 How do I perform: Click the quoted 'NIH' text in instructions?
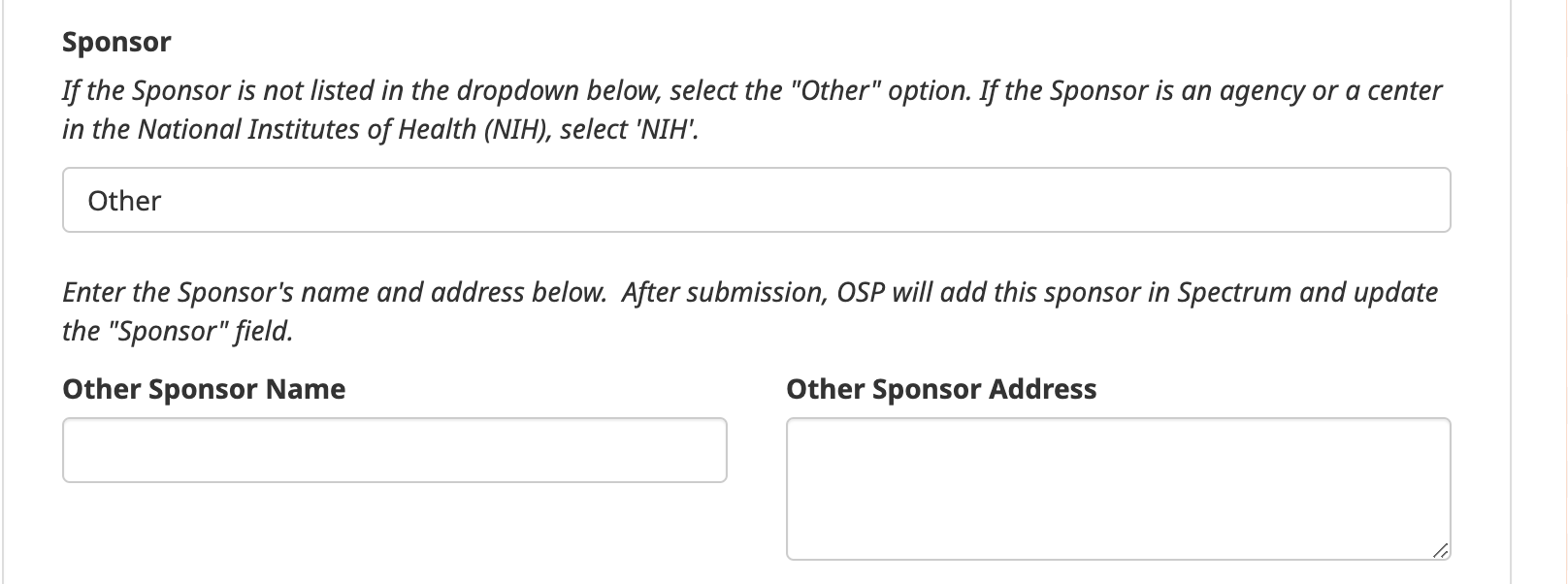coord(666,129)
